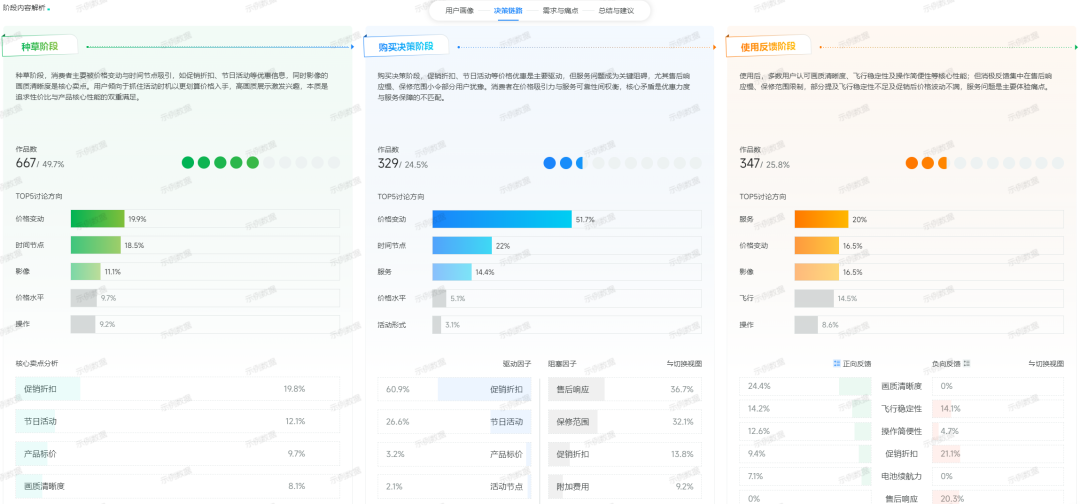1080x504 pixels.
Task: Click 切换视图 in the 购买决策阶段 panel
Action: (x=684, y=363)
